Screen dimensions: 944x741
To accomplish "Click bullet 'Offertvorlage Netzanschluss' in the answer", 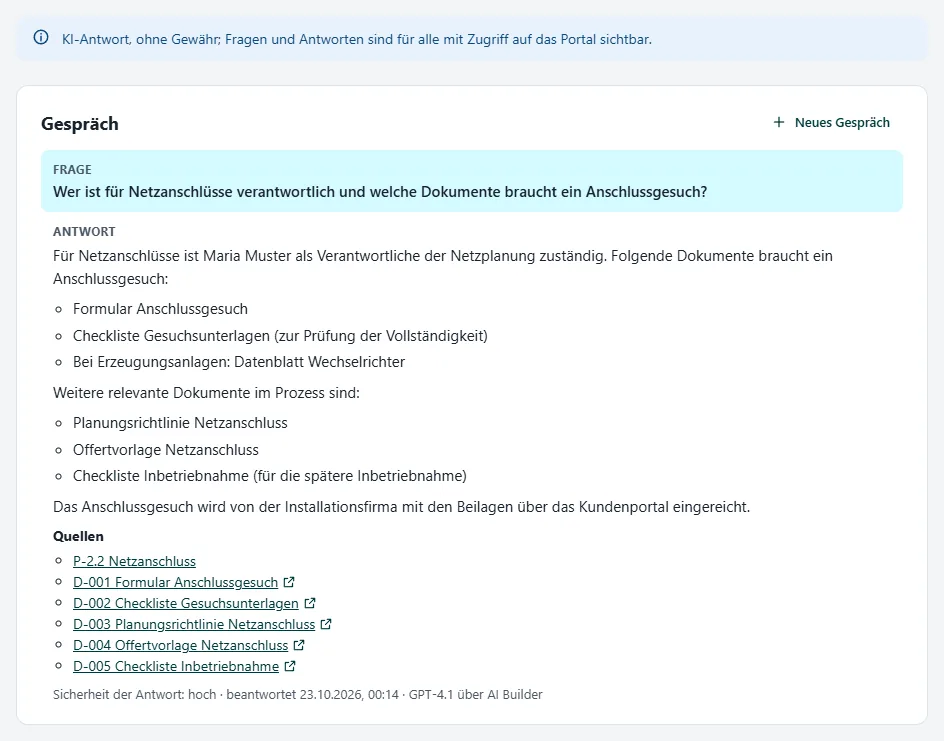I will pyautogui.click(x=166, y=450).
